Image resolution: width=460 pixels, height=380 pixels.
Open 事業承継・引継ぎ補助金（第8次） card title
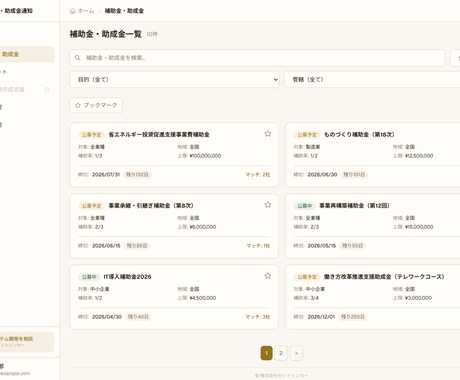click(x=151, y=206)
